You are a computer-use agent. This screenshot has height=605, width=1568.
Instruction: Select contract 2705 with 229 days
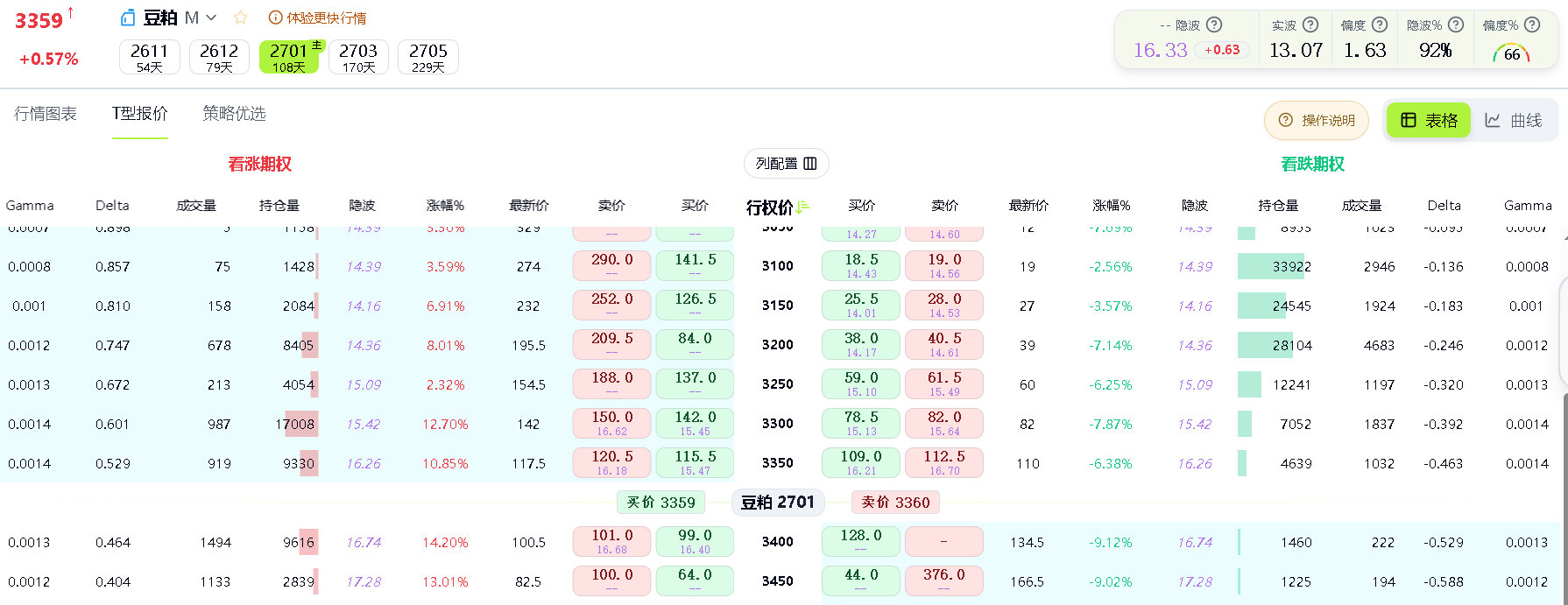click(x=428, y=57)
